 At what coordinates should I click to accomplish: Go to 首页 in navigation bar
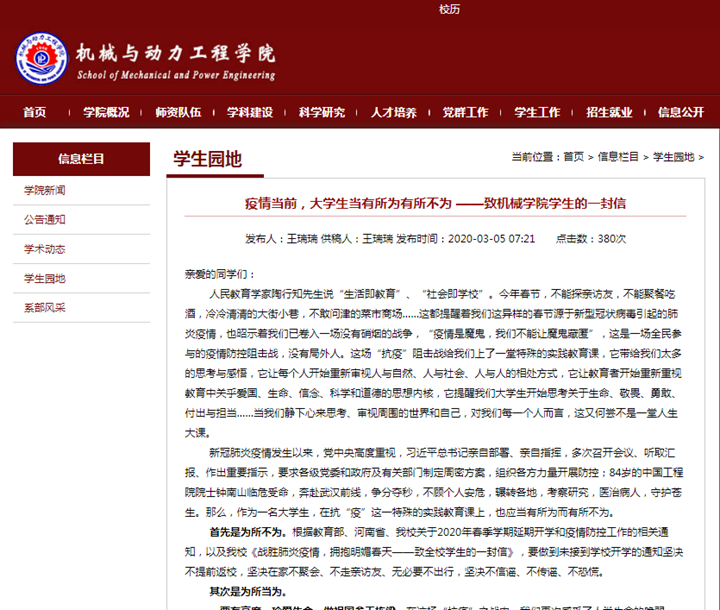tap(34, 112)
